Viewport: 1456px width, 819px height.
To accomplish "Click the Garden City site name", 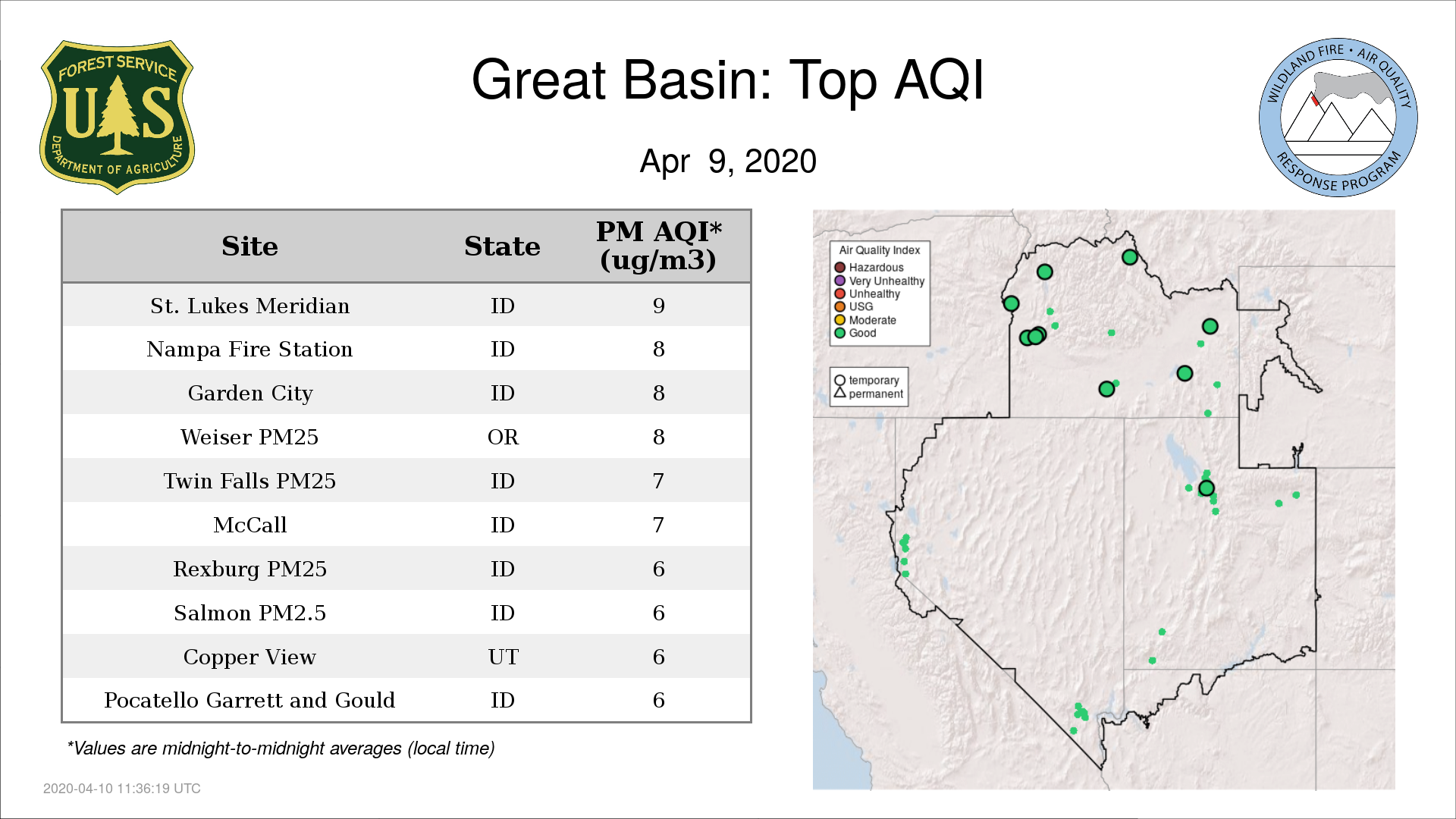I will (249, 393).
